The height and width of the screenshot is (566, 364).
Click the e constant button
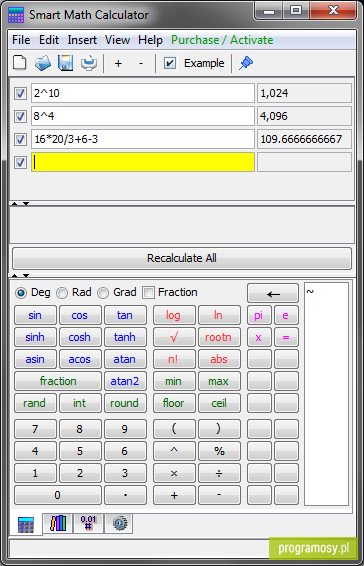click(x=286, y=315)
